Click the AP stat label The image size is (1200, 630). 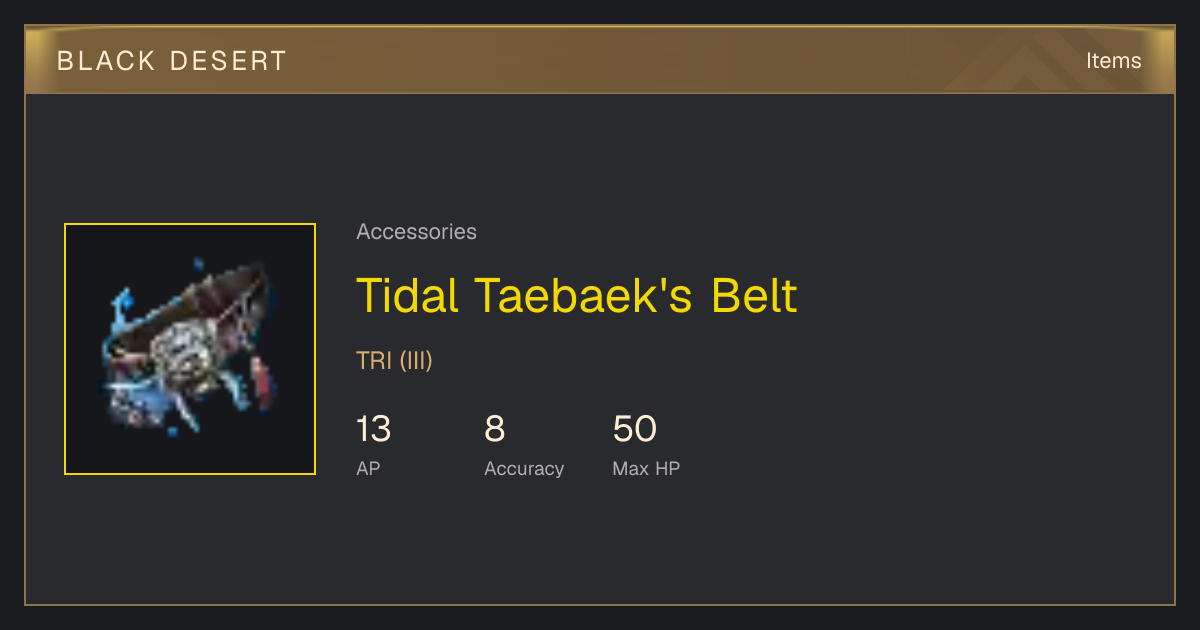tap(368, 468)
